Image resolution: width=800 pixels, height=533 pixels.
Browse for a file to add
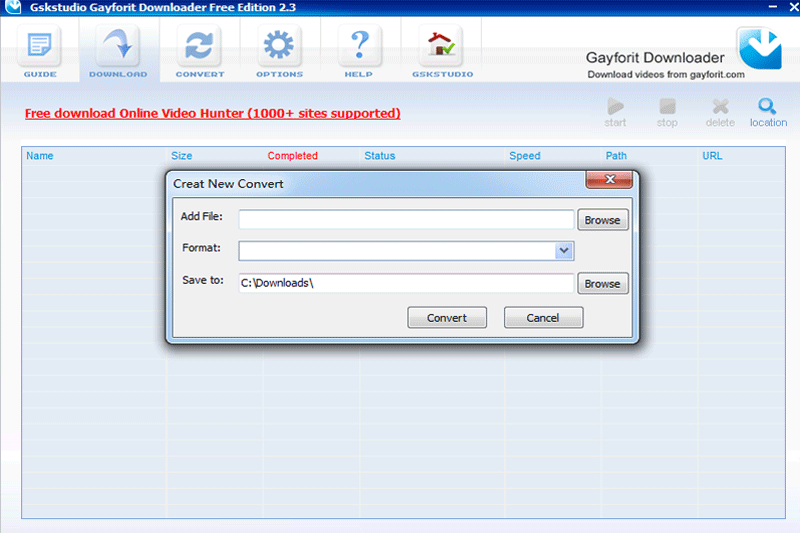click(x=603, y=220)
